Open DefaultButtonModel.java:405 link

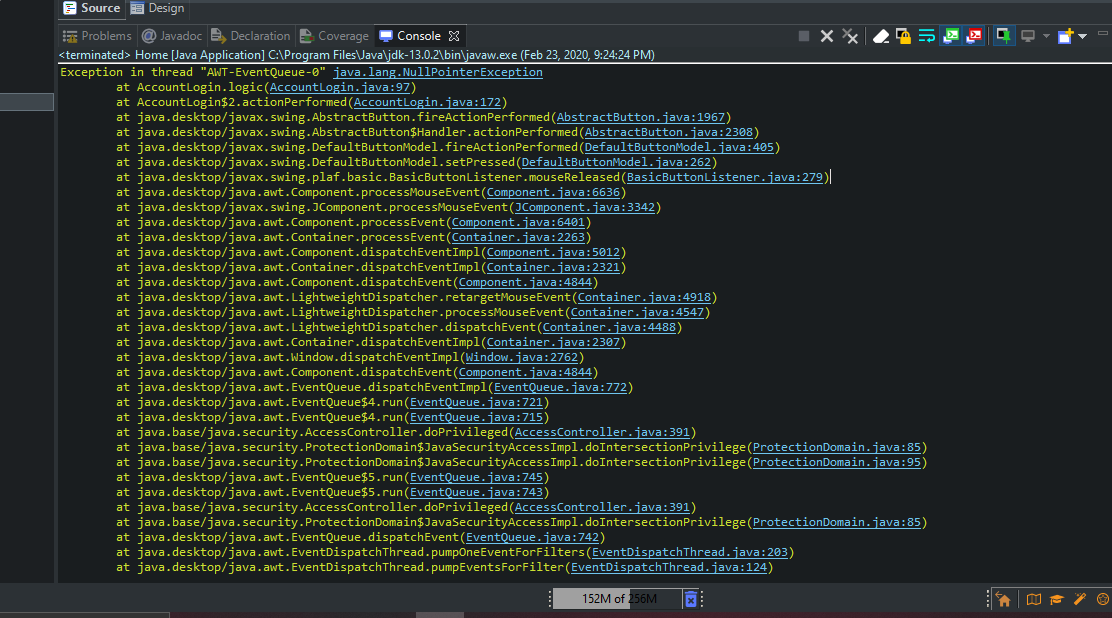[x=679, y=148]
